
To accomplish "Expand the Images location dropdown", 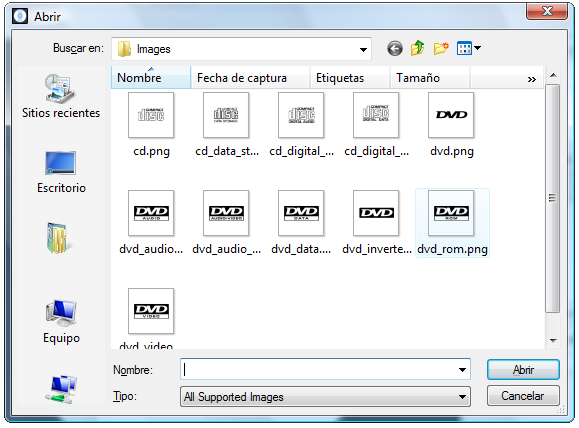I will [x=363, y=49].
